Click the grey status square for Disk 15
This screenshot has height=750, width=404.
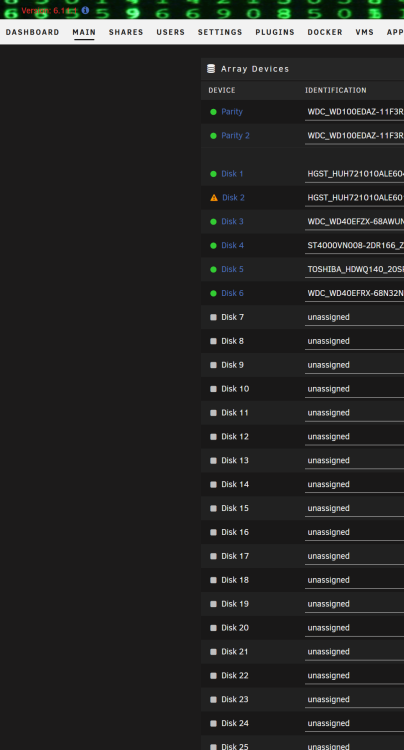pos(213,508)
